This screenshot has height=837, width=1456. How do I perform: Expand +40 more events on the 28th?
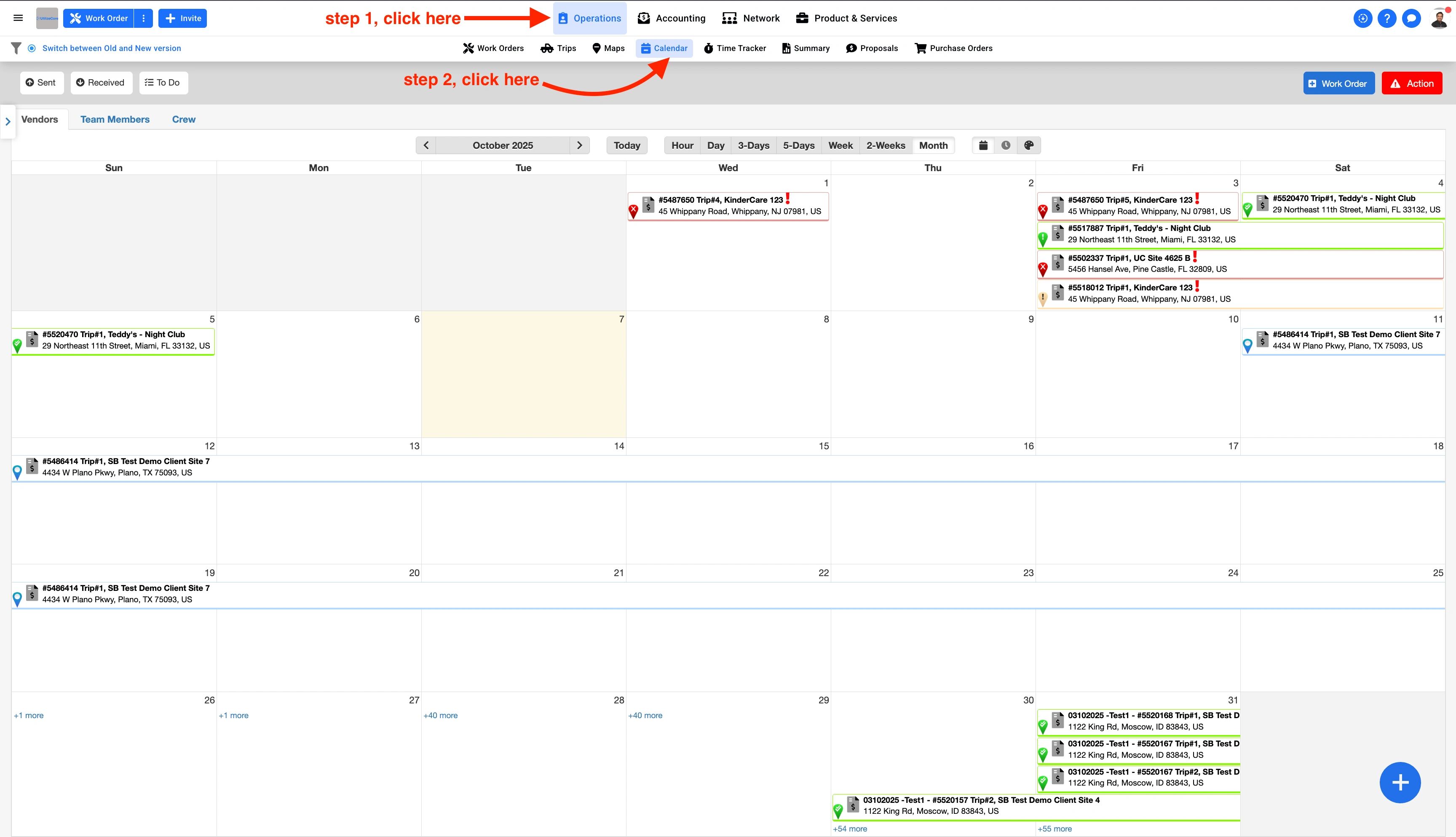440,716
